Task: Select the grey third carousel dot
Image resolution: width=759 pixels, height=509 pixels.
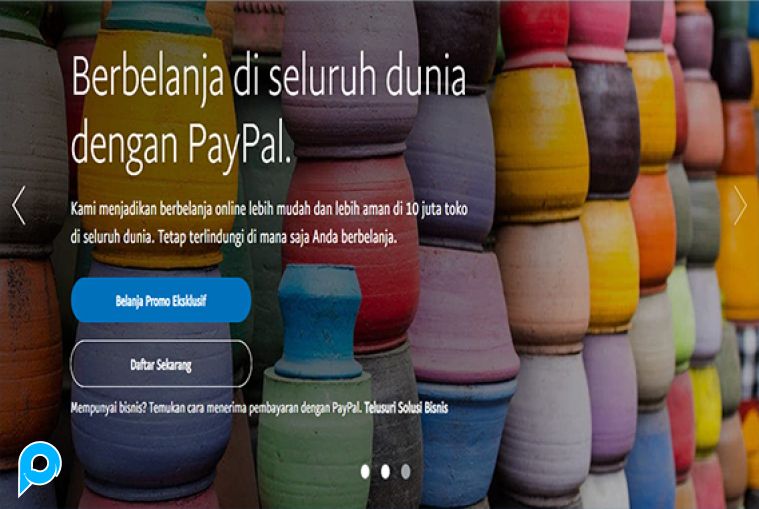Action: (x=406, y=471)
